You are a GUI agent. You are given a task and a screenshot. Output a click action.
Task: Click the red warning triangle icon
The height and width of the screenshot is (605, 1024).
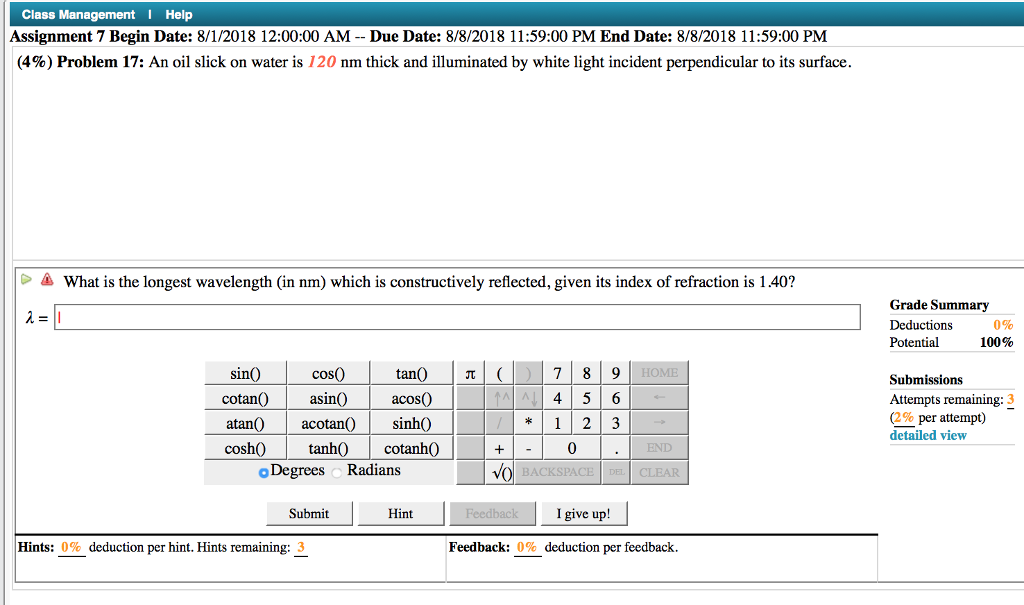point(46,281)
